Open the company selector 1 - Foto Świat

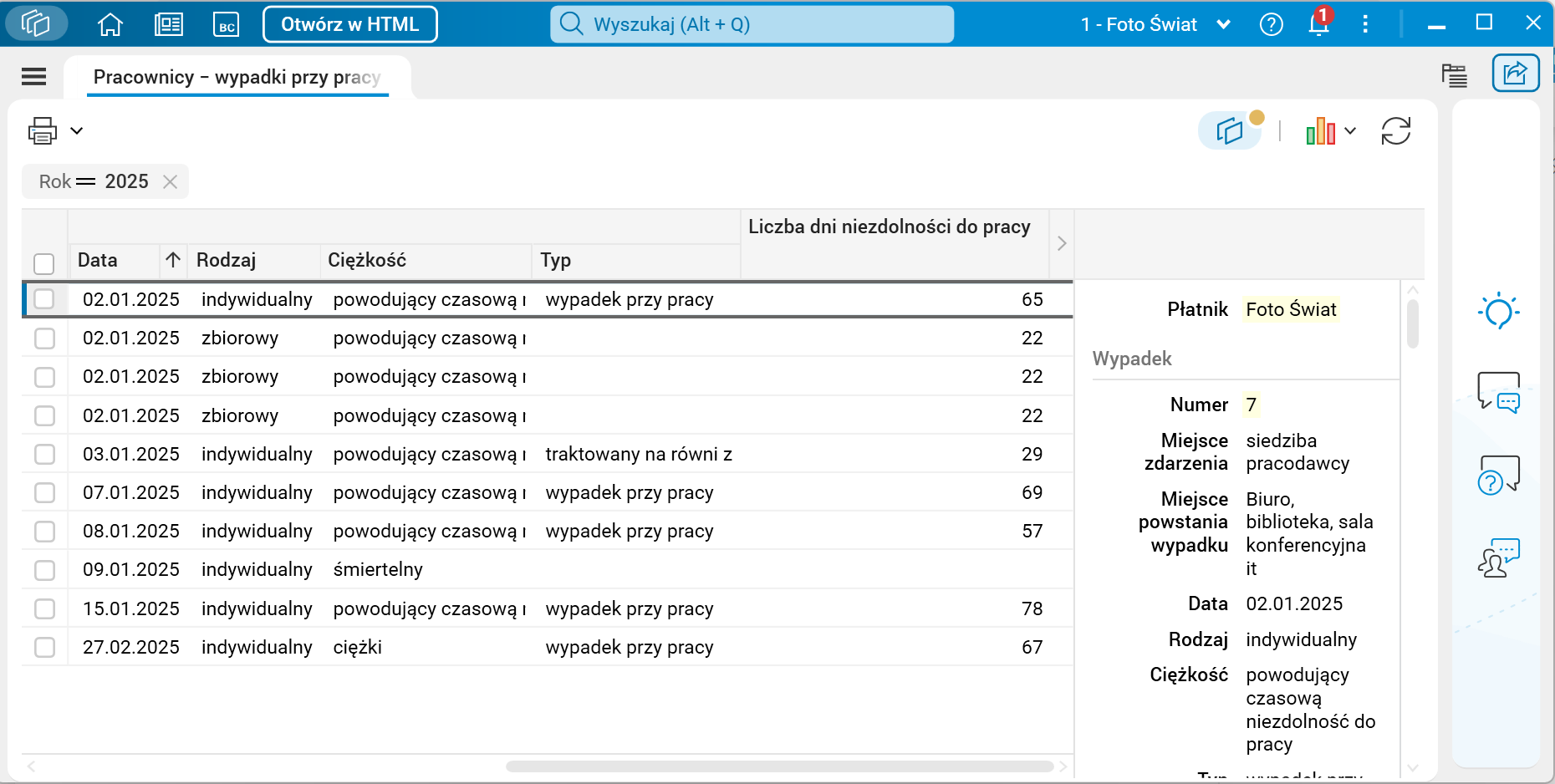pos(1155,25)
